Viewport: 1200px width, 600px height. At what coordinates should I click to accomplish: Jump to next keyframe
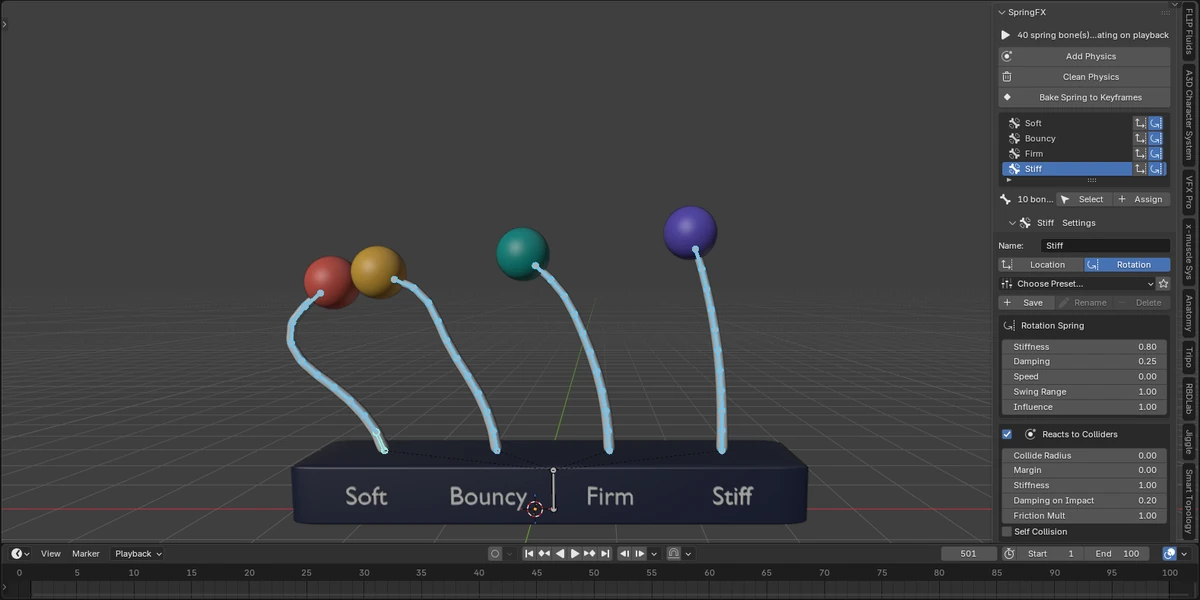click(x=590, y=554)
